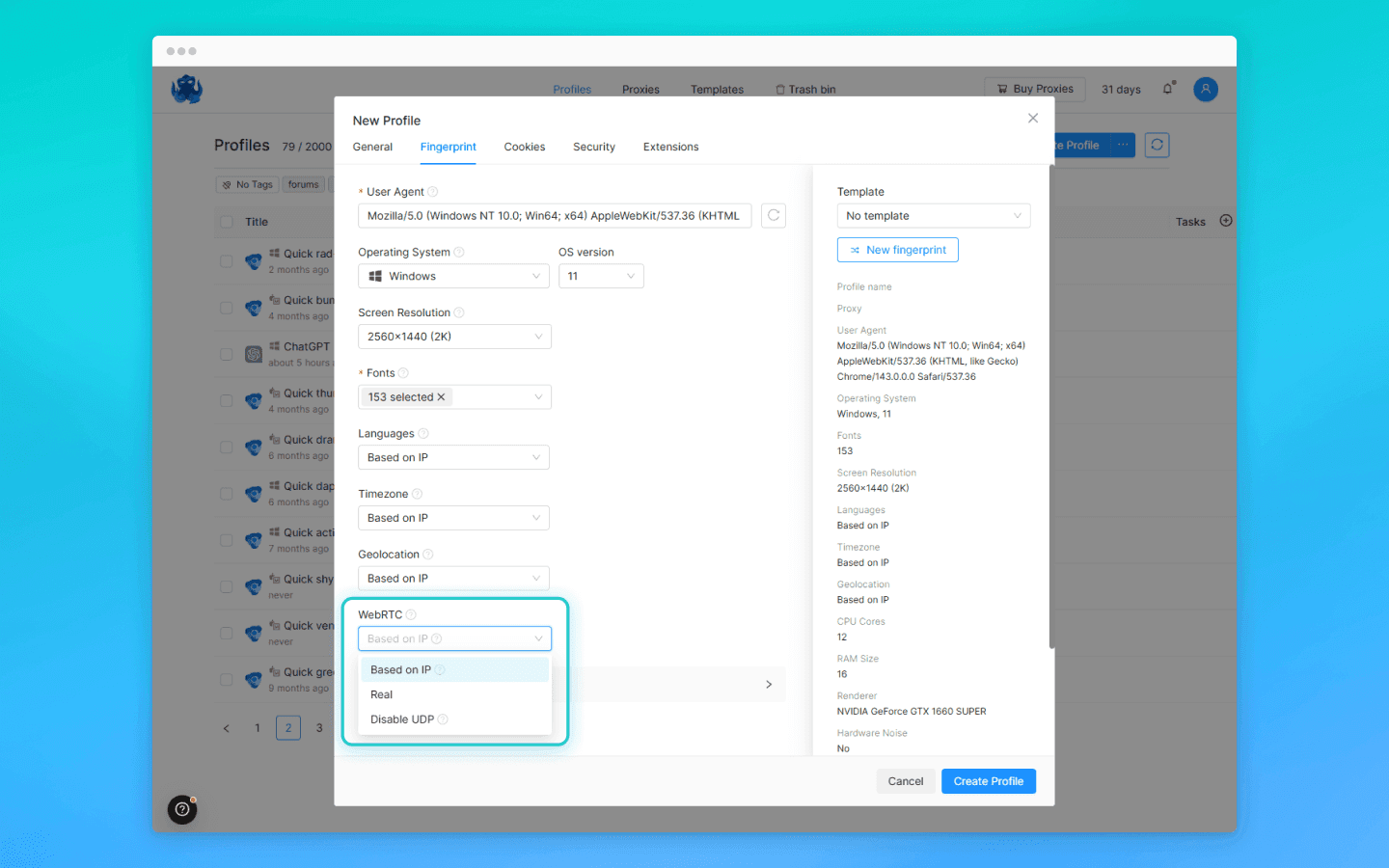This screenshot has width=1389, height=868.
Task: Check the checkbox next to ChatGPT profile
Action: [x=225, y=353]
